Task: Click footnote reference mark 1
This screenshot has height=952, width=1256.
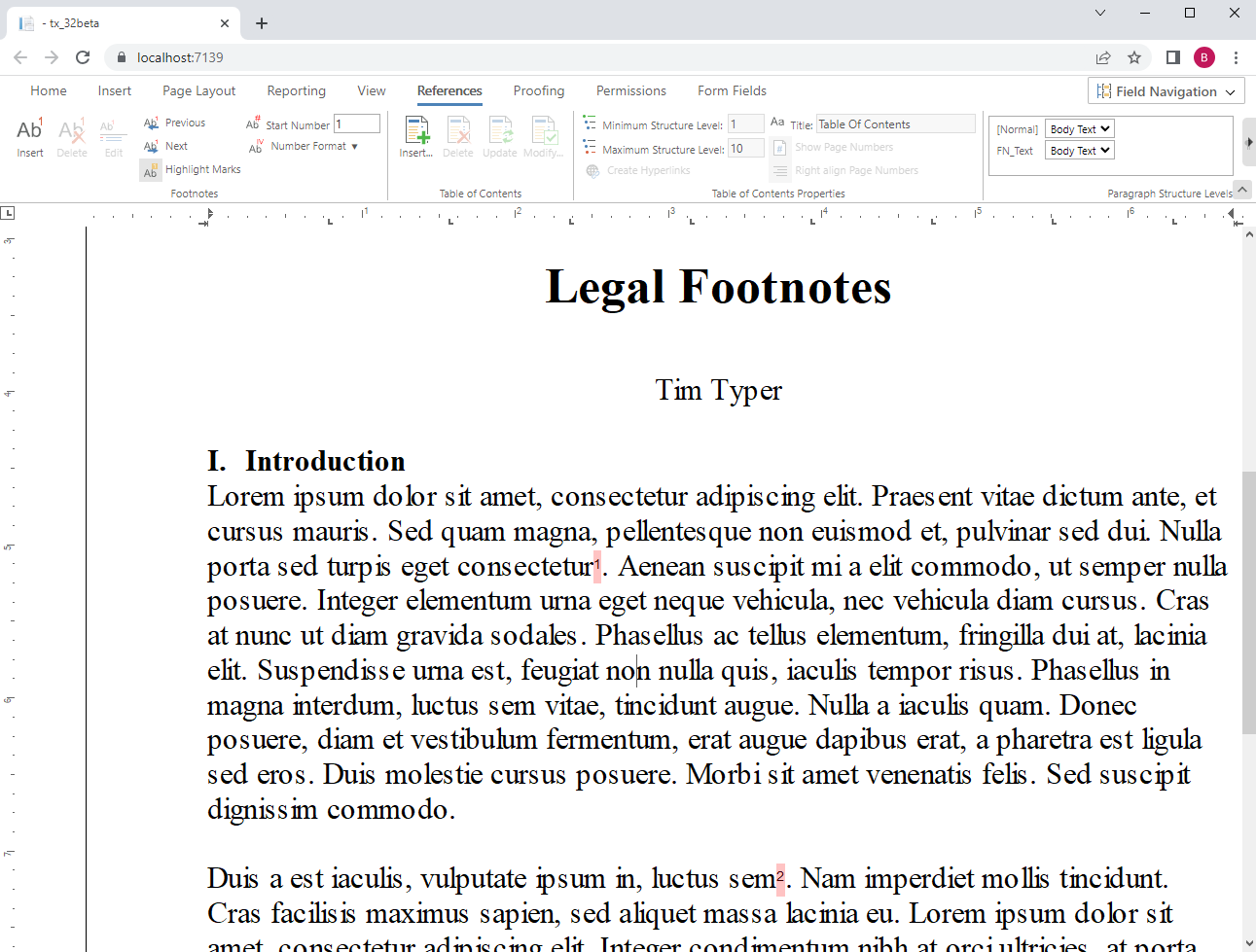Action: (597, 564)
